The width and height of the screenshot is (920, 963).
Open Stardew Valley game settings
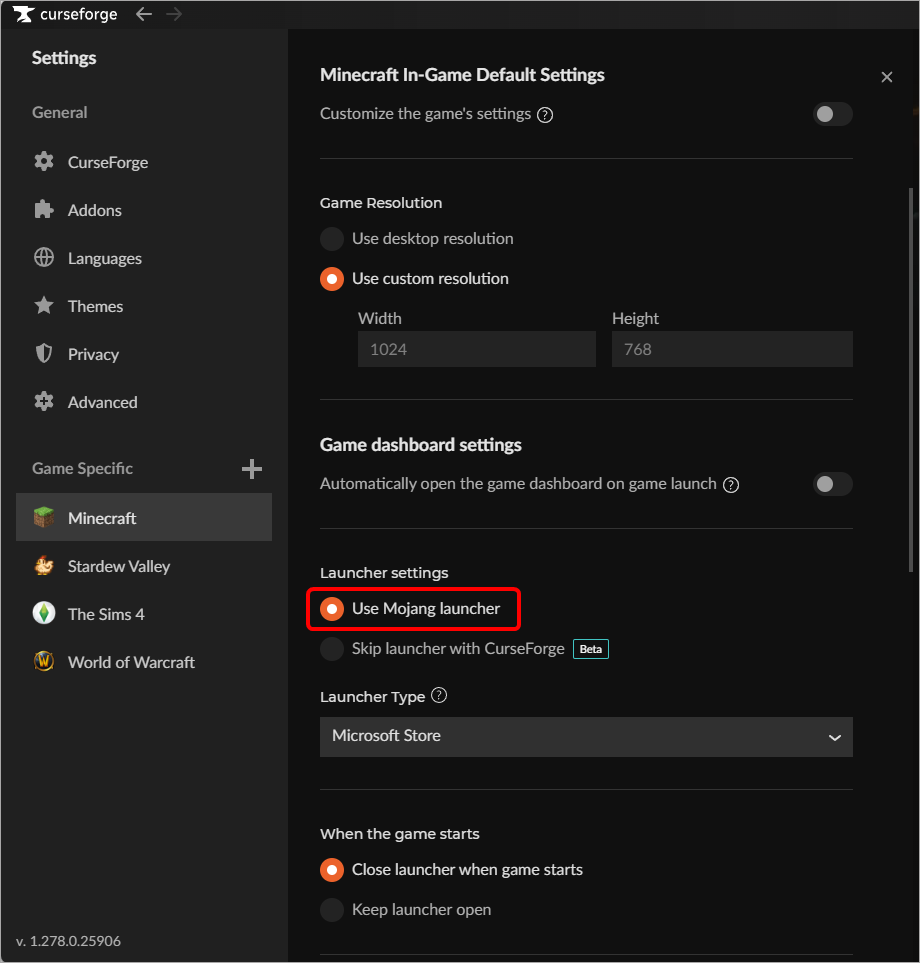(144, 566)
